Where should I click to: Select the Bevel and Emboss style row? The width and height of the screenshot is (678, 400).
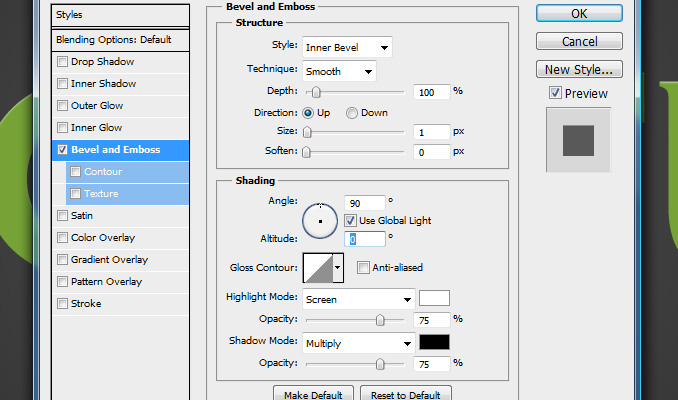tap(120, 150)
